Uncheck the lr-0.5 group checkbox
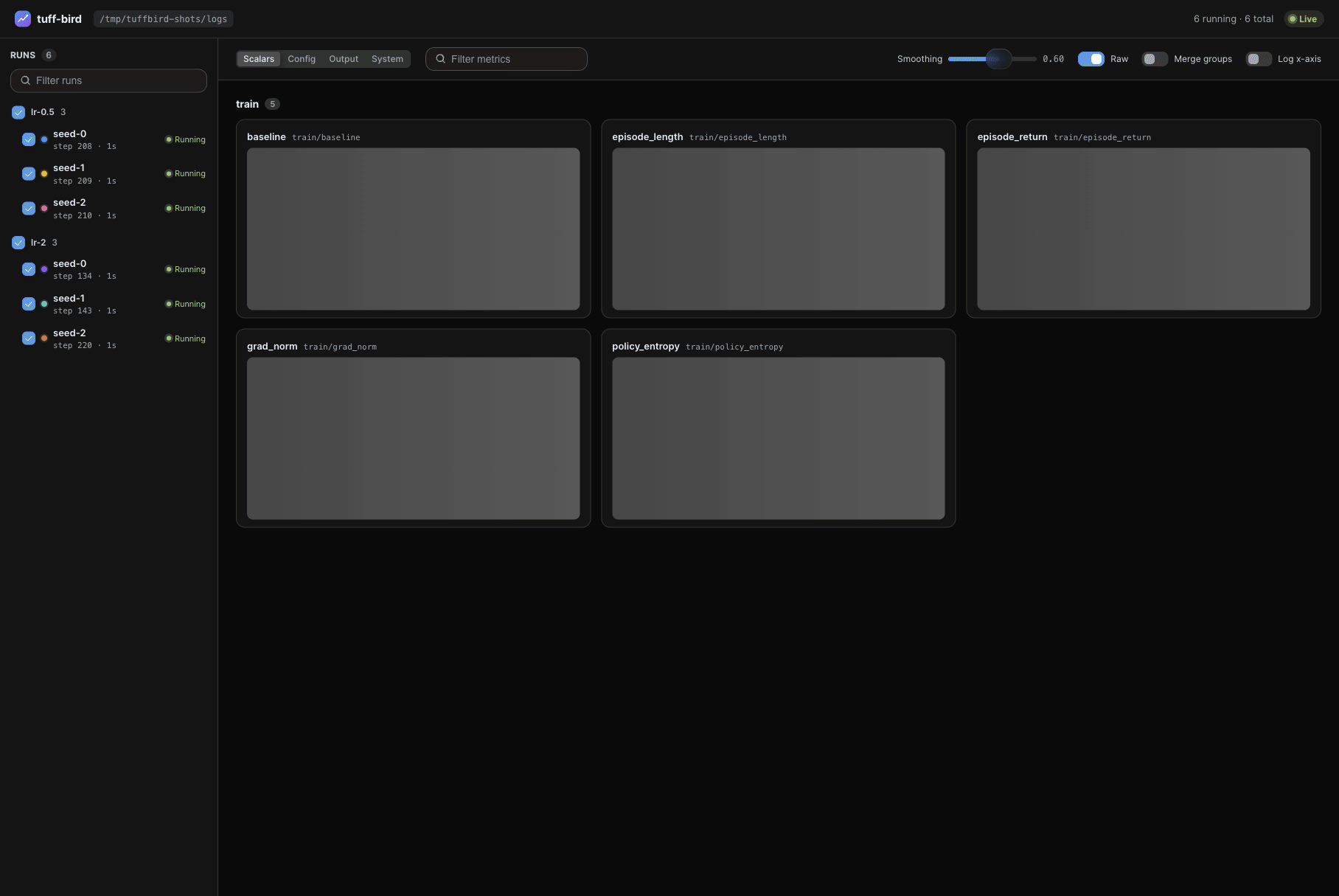This screenshot has width=1339, height=896. [x=18, y=112]
